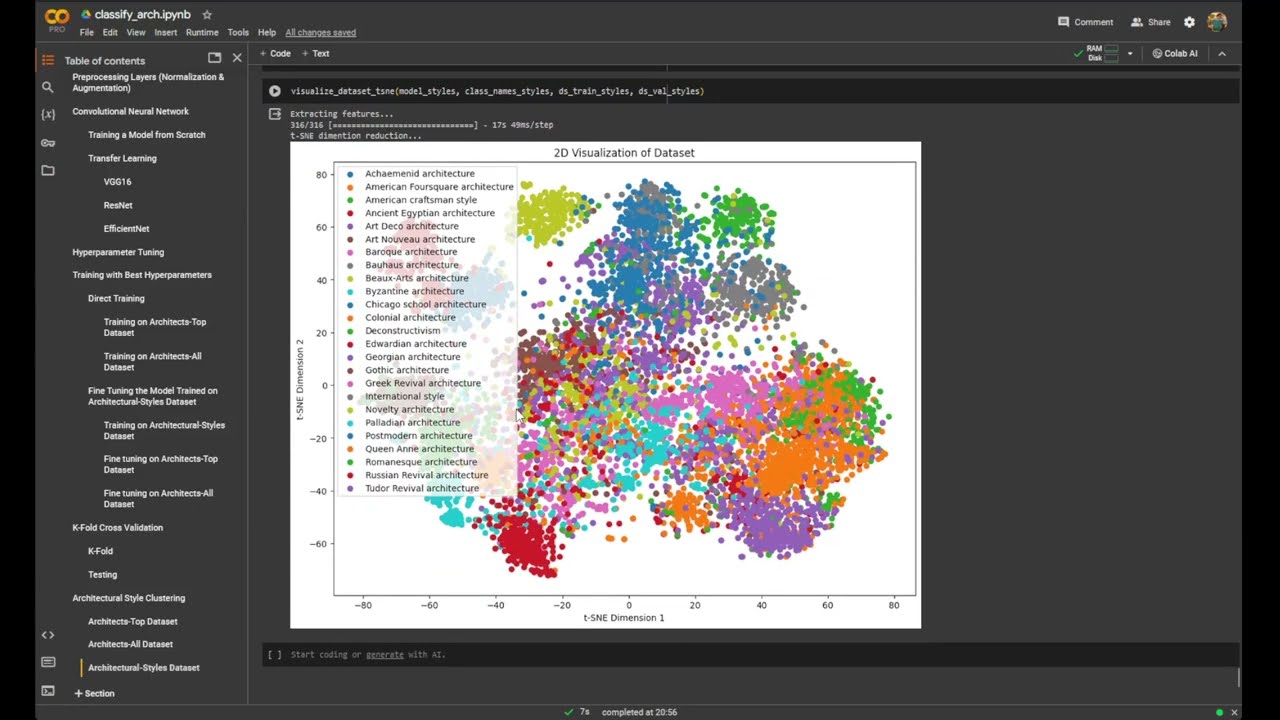Open the Help menu
The width and height of the screenshot is (1280, 720).
coord(267,32)
